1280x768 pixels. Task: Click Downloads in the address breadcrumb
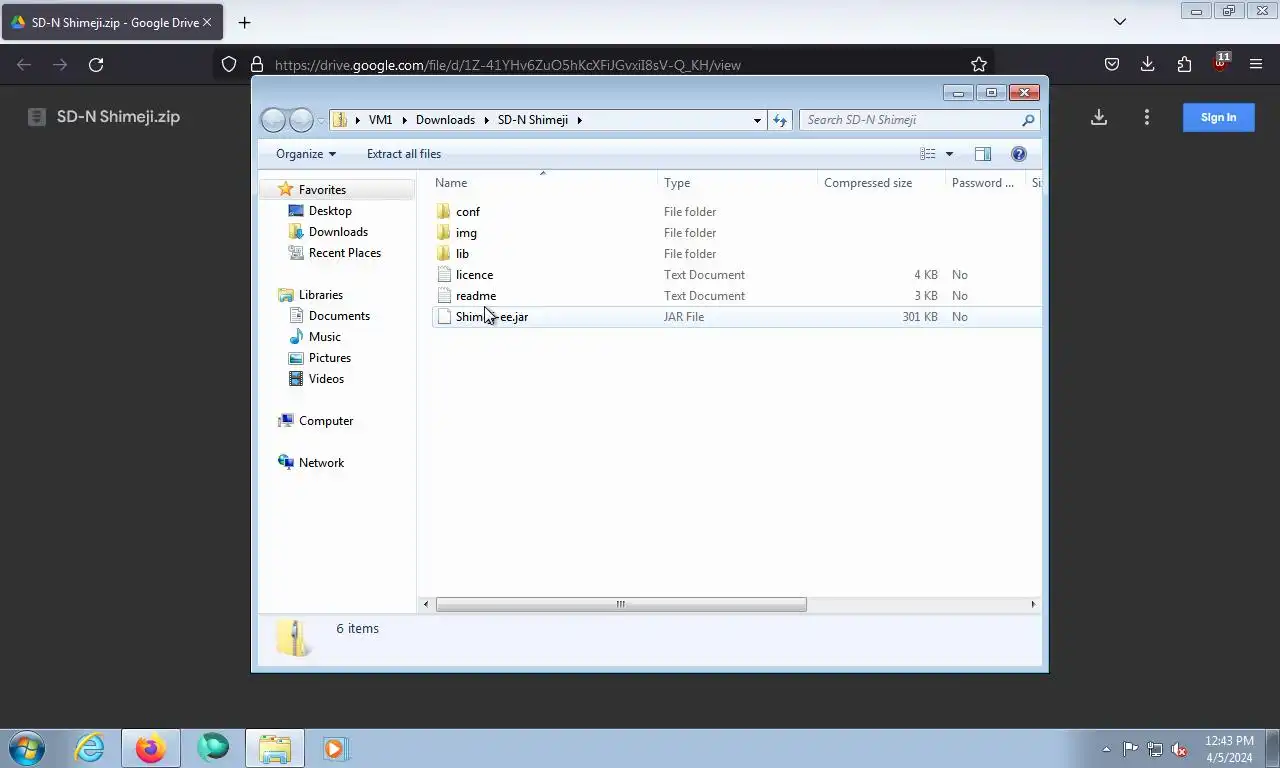[445, 120]
